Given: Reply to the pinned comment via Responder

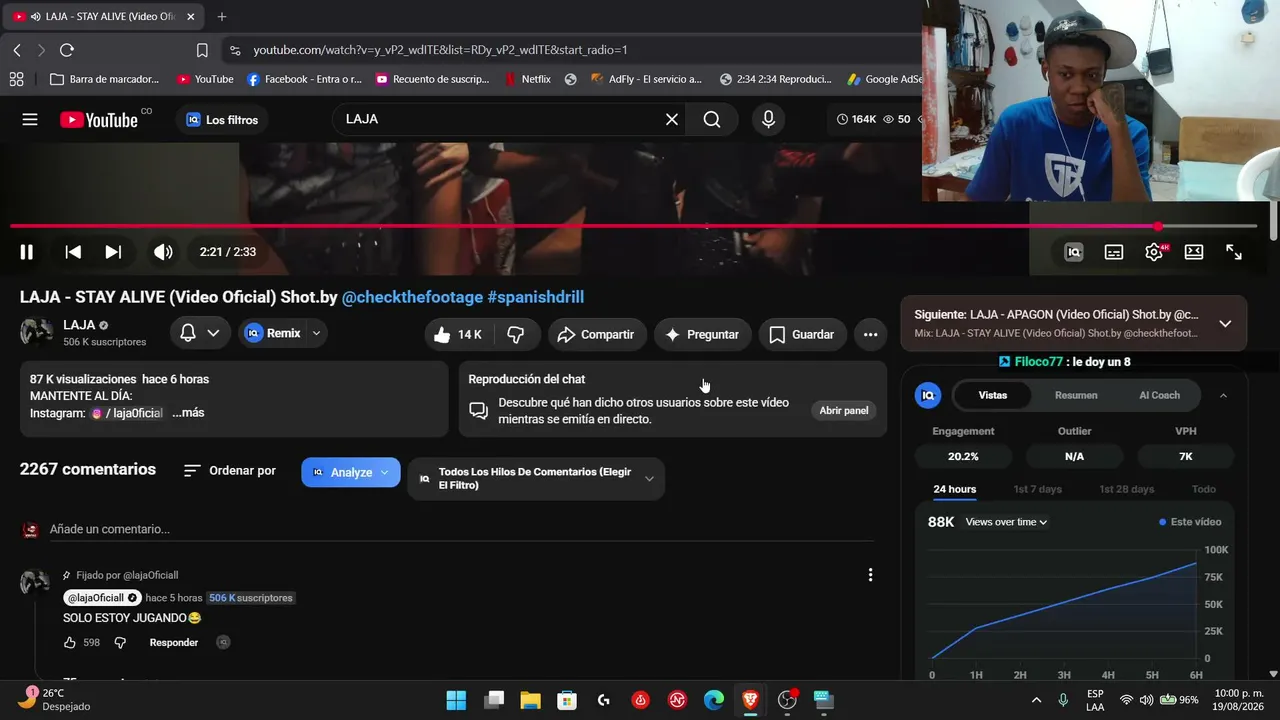Looking at the screenshot, I should coord(174,643).
